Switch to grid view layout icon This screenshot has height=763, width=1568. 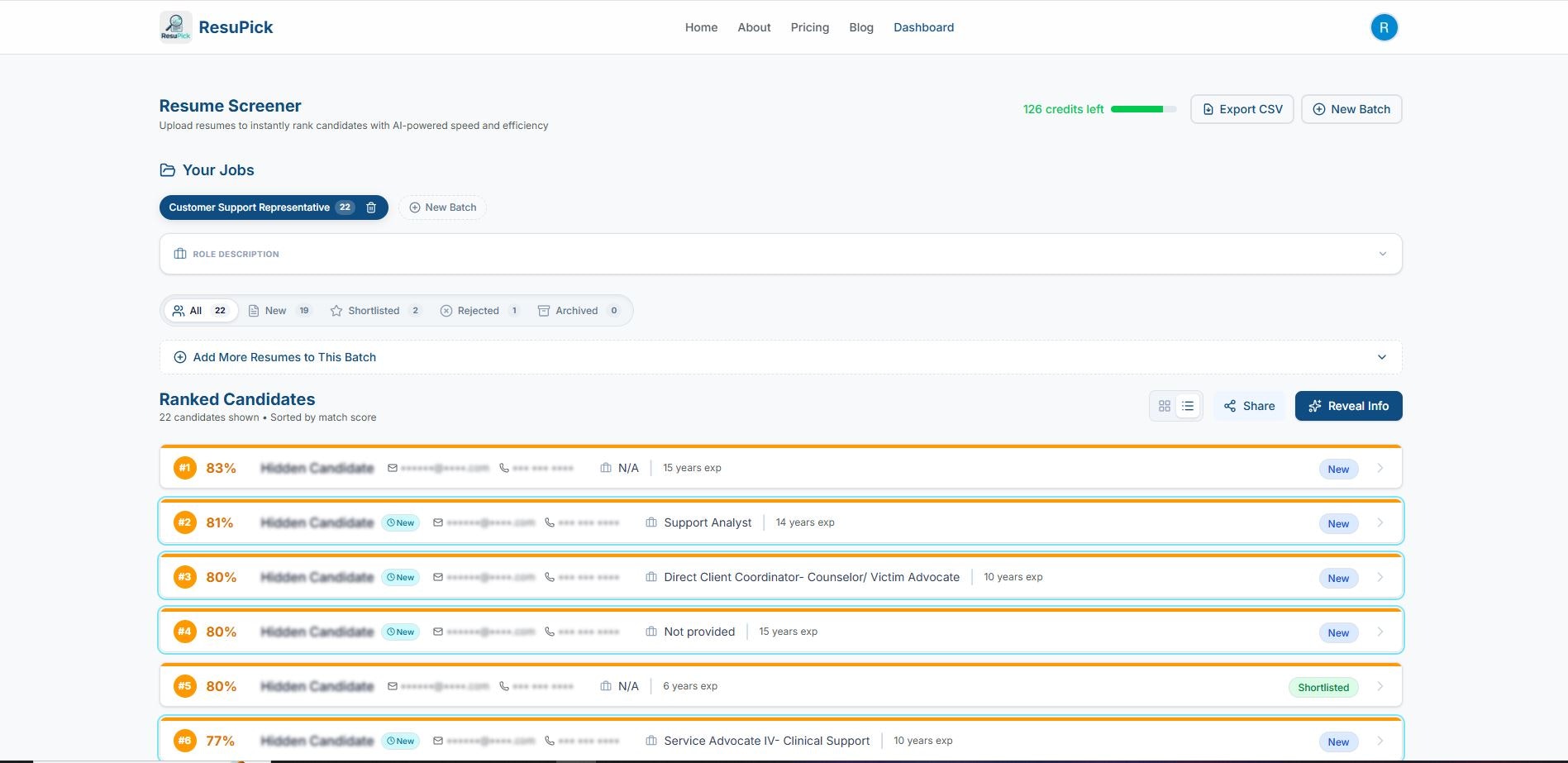point(1164,406)
